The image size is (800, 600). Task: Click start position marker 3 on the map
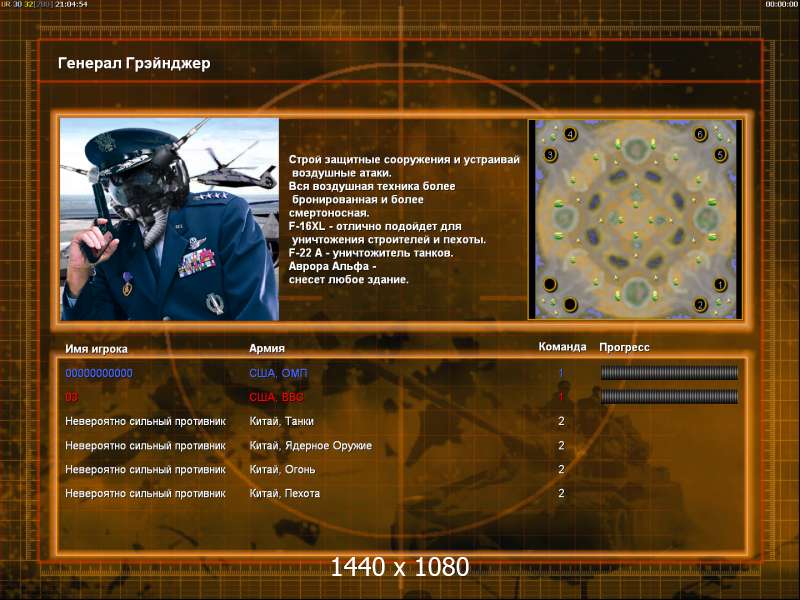click(x=550, y=154)
